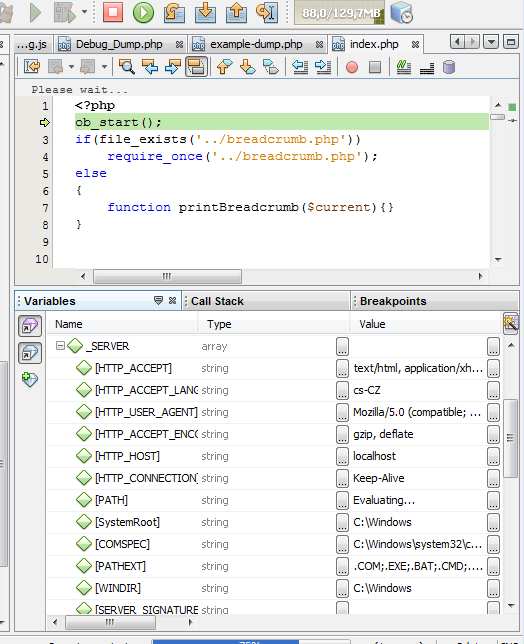Open value editor for HTTP_USER_AGENT row
The height and width of the screenshot is (644, 524).
(493, 412)
